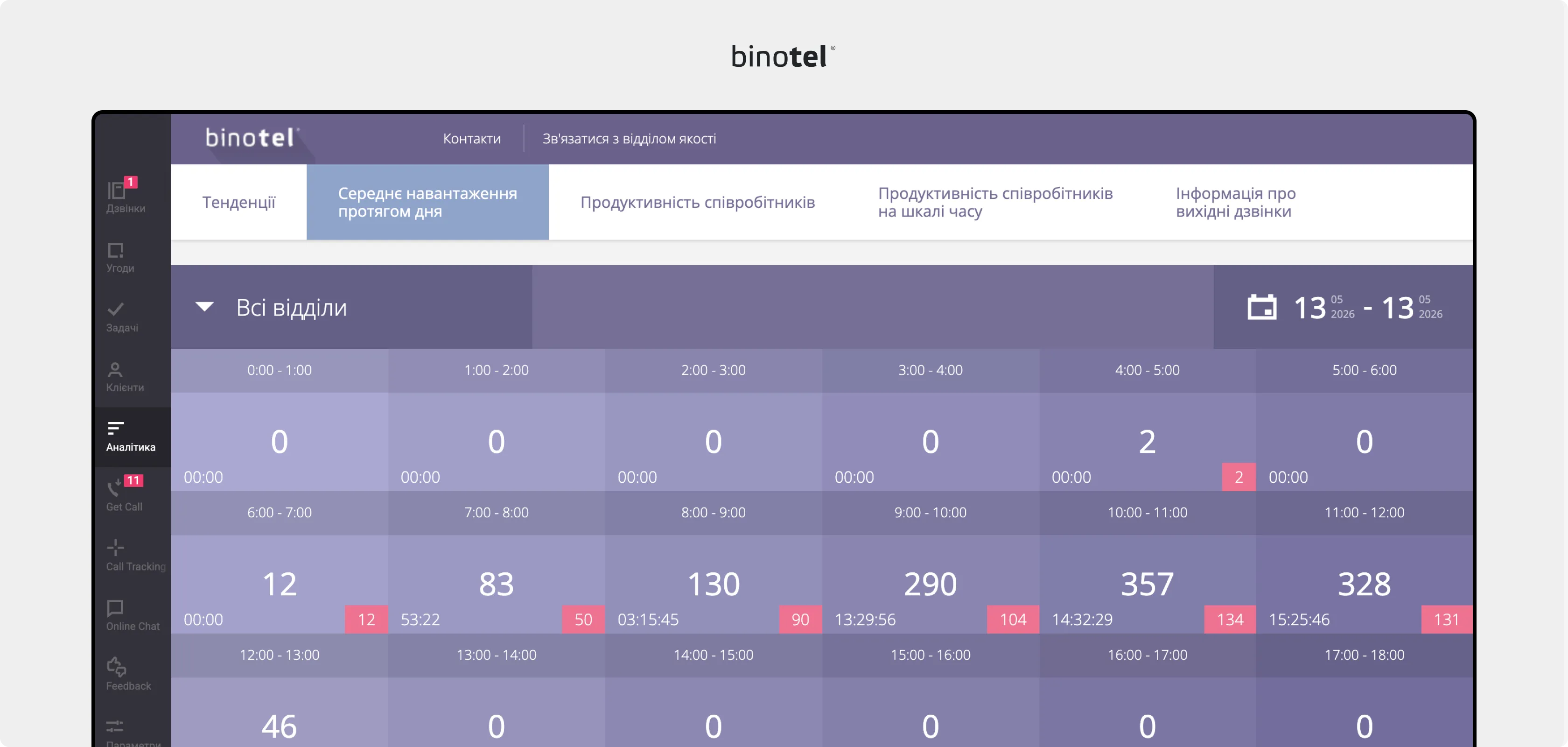Click the call count 130
1568x747 pixels.
pos(714,584)
